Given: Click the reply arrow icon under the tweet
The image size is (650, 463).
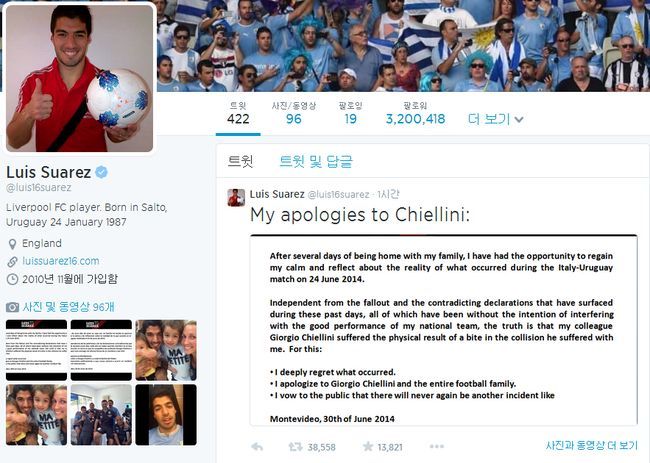Looking at the screenshot, I should [x=257, y=447].
